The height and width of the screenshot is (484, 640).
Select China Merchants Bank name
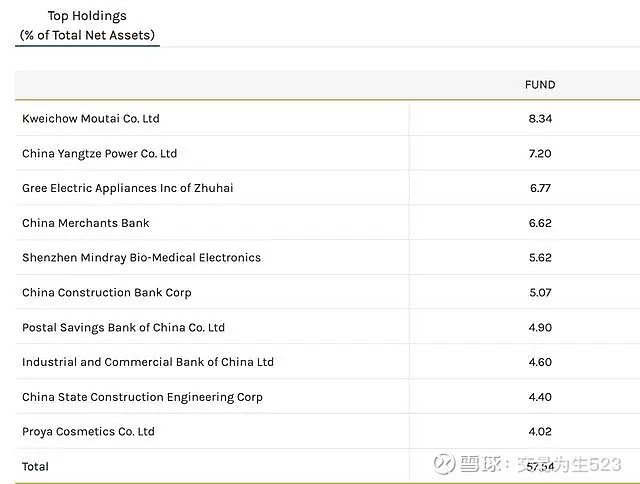[86, 223]
